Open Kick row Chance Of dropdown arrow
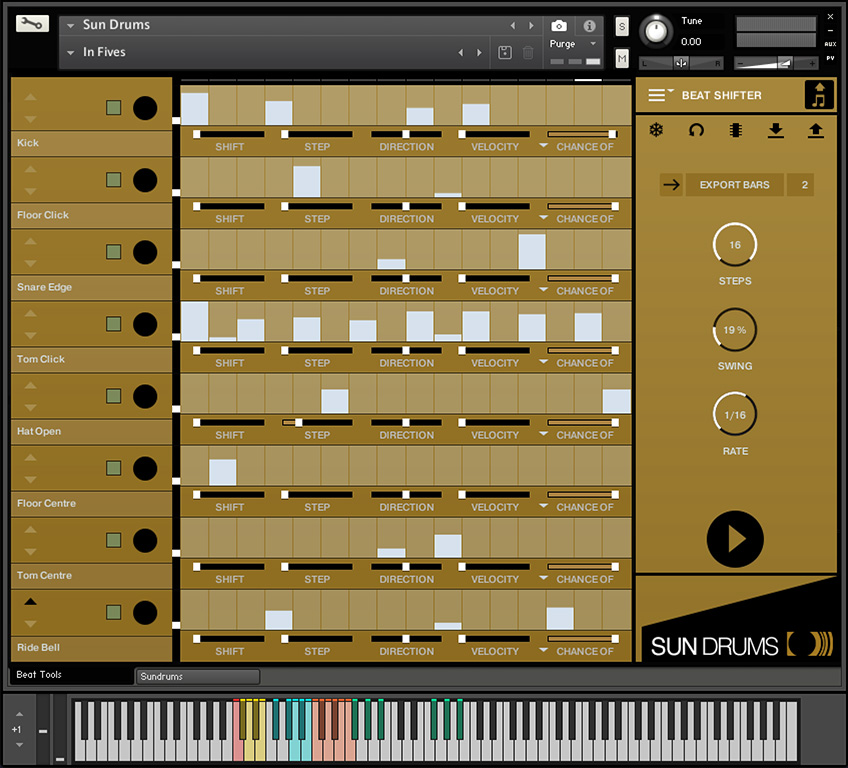Viewport: 848px width, 768px height. tap(544, 146)
